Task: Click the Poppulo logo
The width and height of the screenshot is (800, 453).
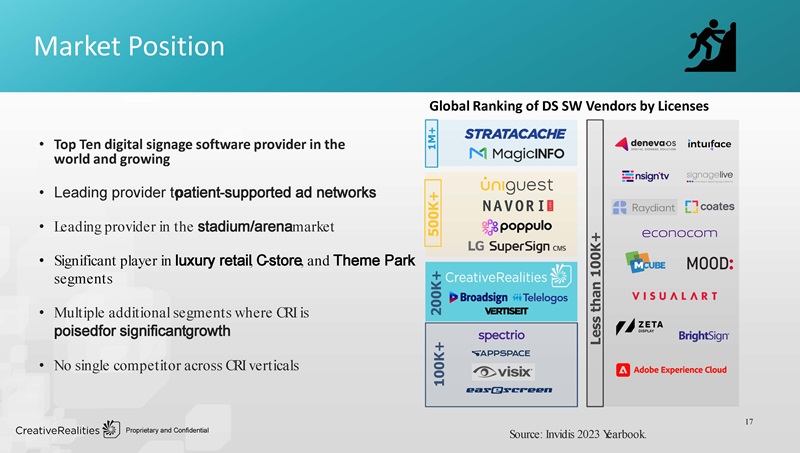Action: (x=516, y=226)
